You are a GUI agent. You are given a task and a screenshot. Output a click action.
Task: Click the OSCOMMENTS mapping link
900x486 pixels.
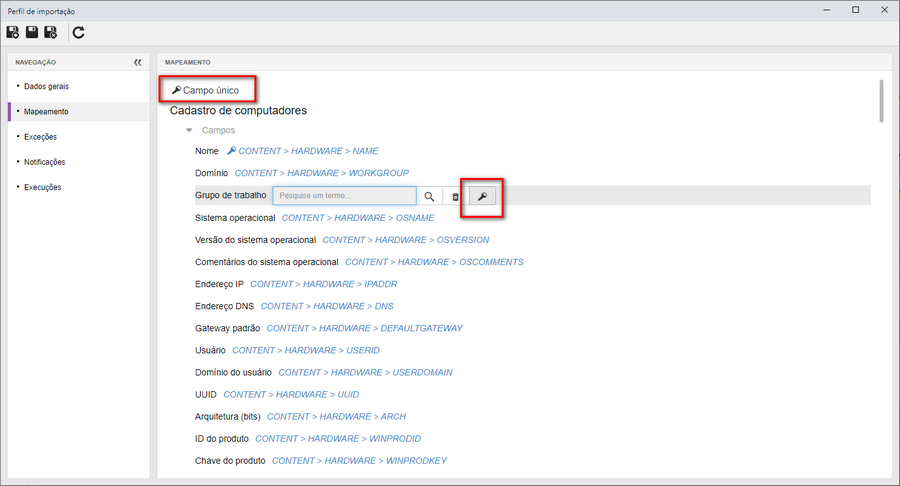[x=434, y=262]
